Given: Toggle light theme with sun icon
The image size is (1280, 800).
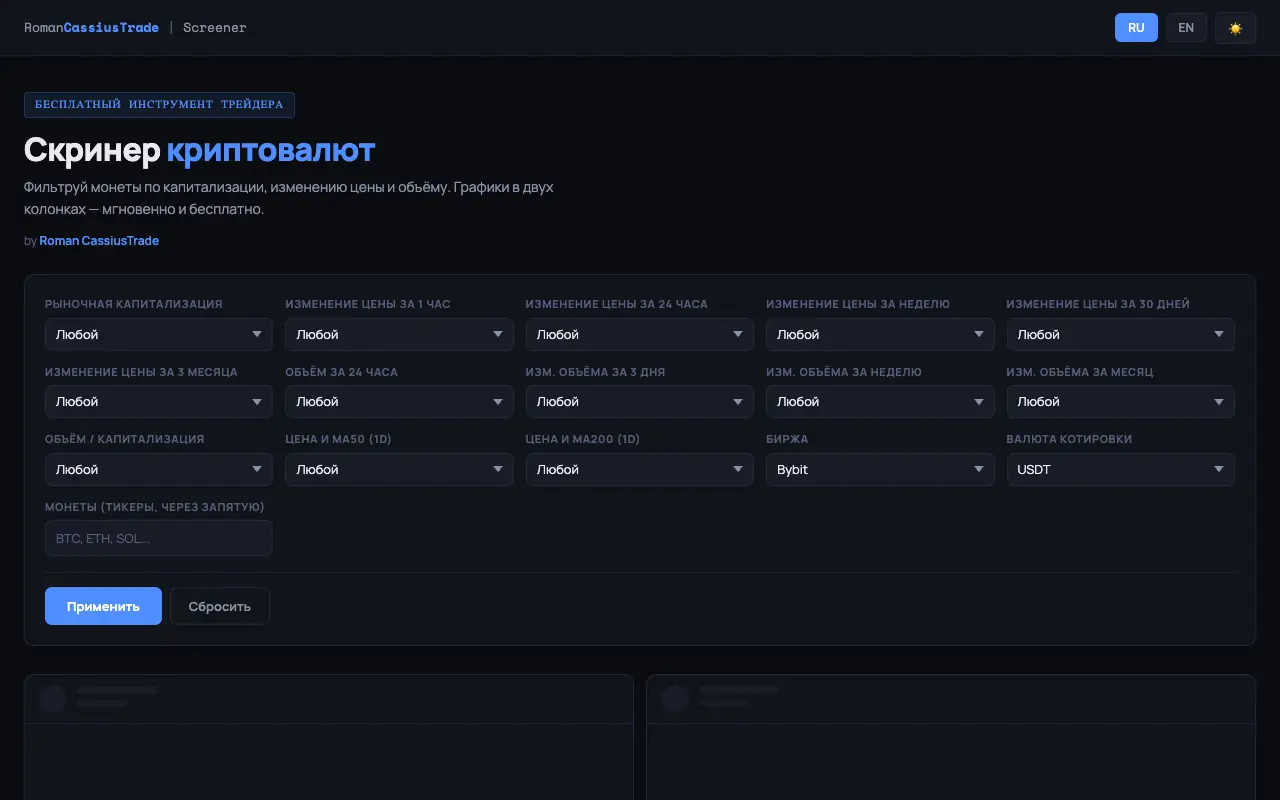Looking at the screenshot, I should (1235, 28).
